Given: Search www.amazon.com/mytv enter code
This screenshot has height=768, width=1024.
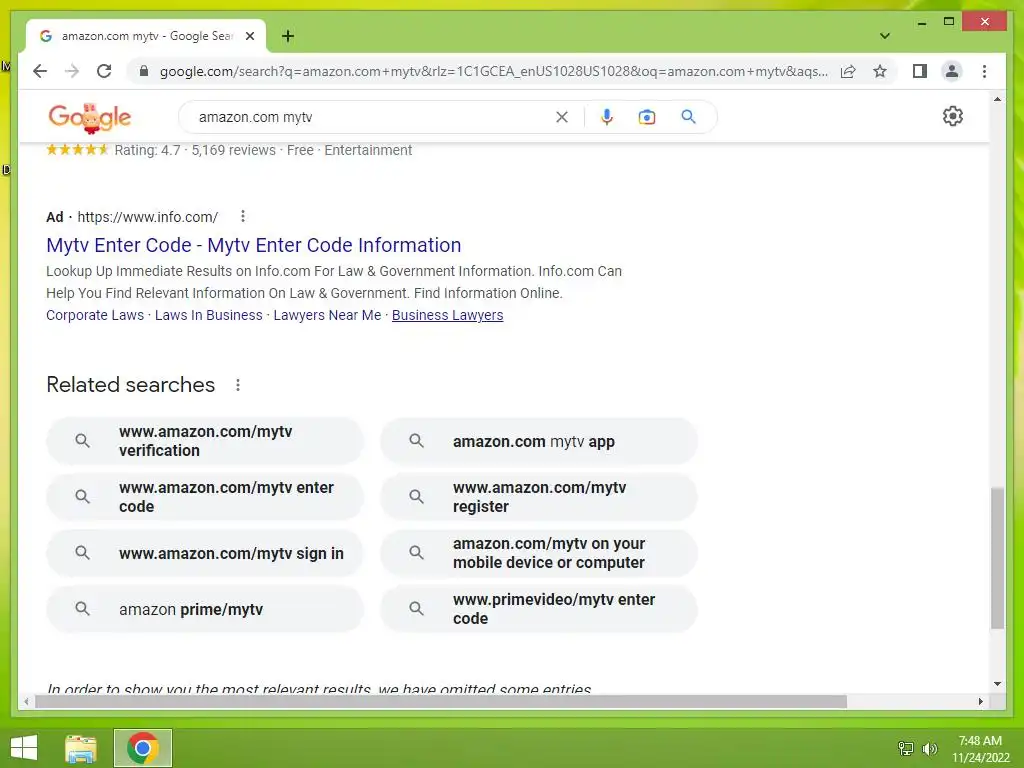Looking at the screenshot, I should pos(204,497).
